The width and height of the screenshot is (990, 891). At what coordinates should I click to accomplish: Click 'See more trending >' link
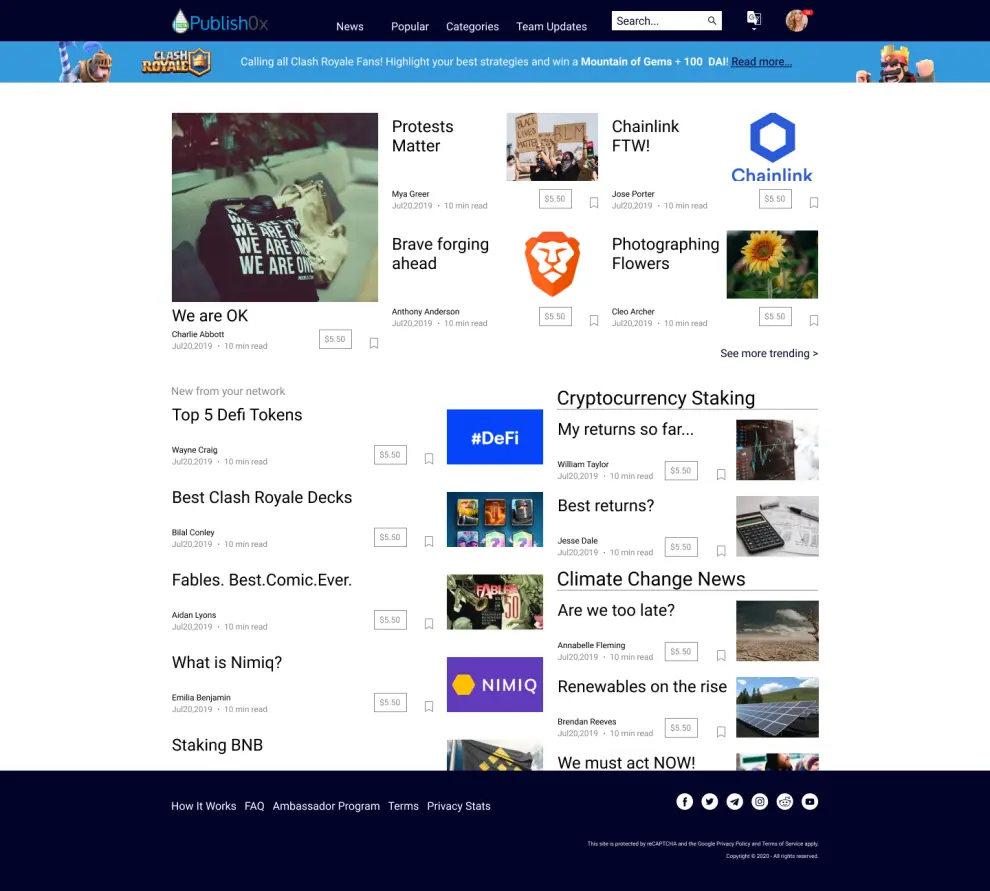pos(769,353)
